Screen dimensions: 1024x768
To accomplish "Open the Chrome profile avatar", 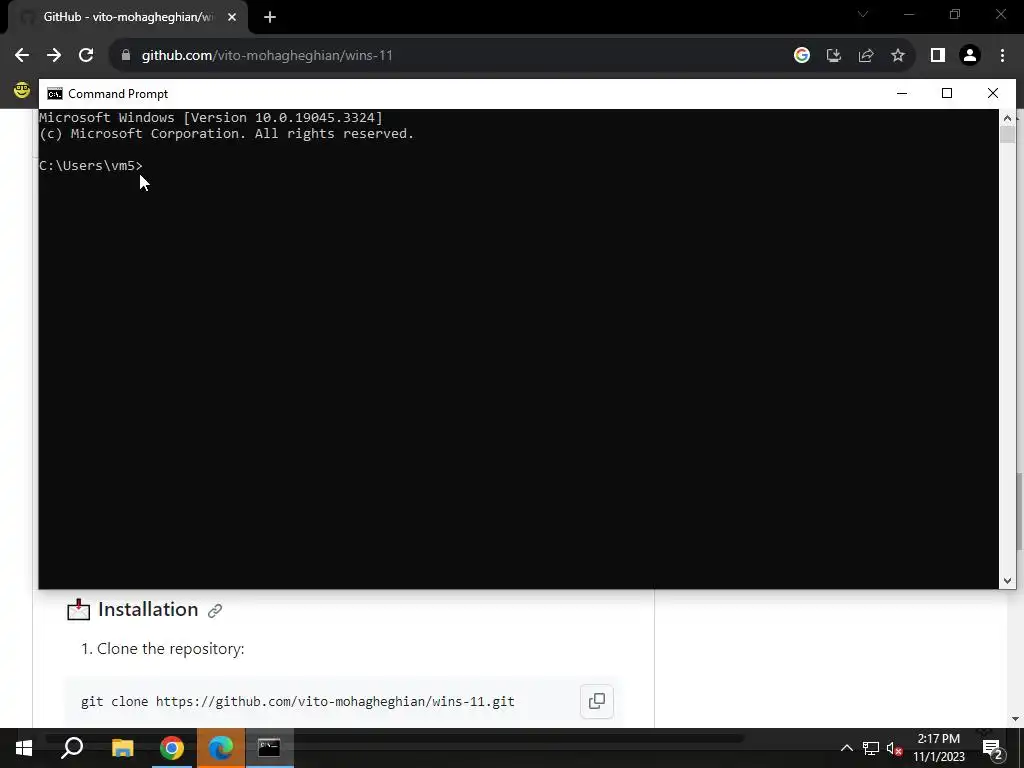I will click(970, 56).
